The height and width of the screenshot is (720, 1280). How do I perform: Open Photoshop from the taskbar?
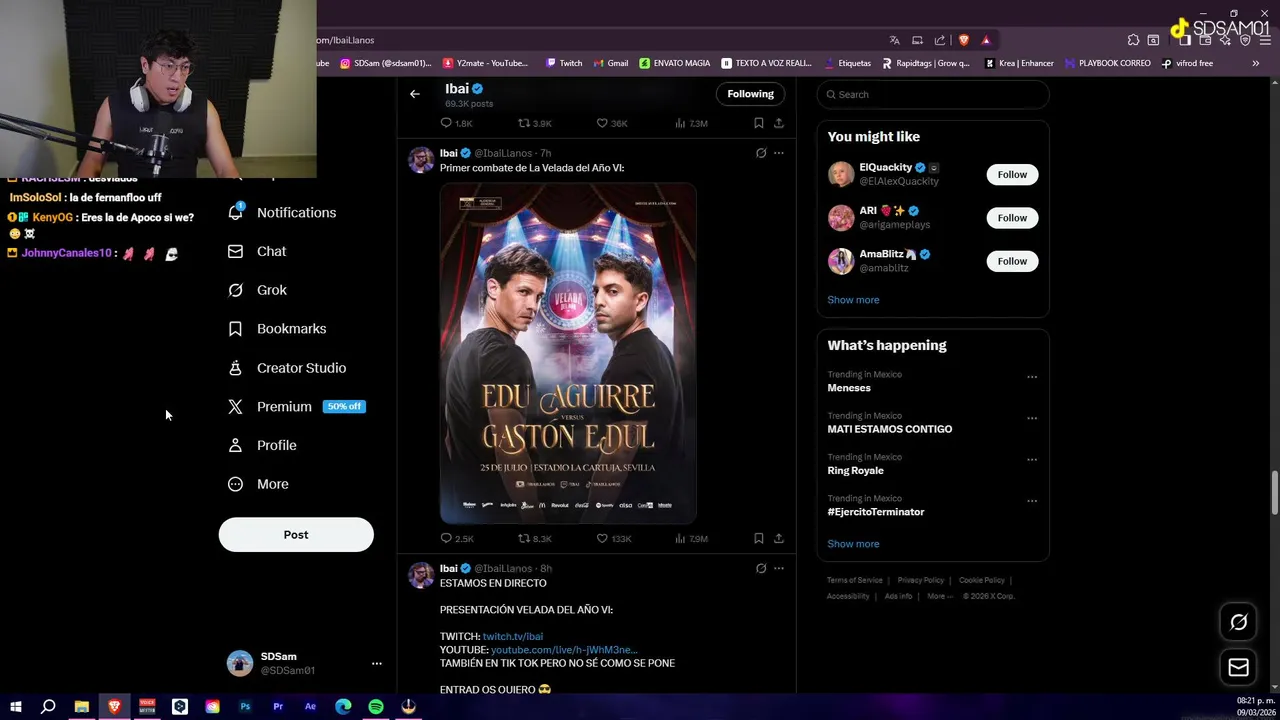tap(245, 706)
